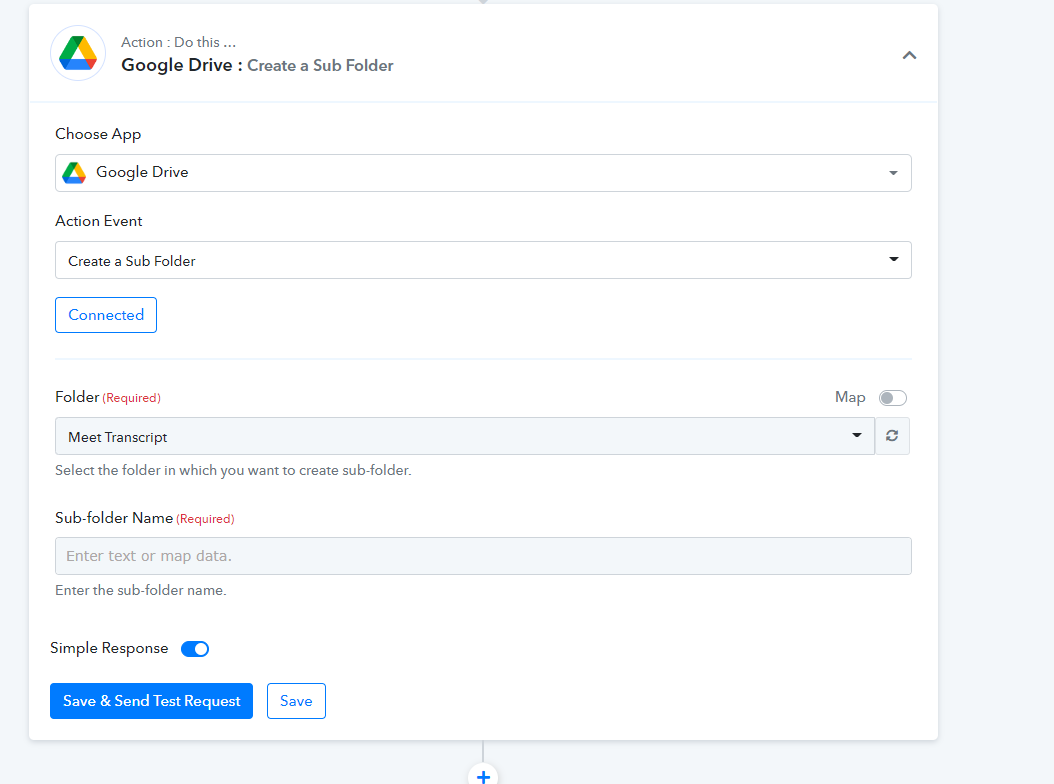Click Save & Send Test Request

click(151, 701)
